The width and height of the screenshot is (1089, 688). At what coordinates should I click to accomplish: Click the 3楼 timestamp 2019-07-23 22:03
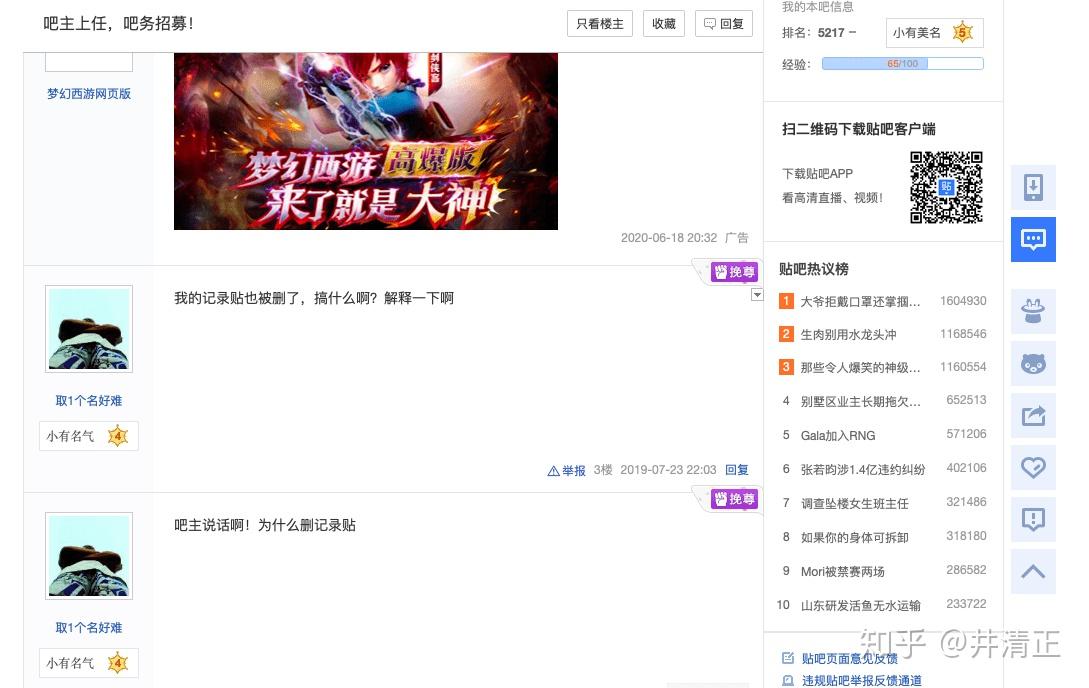tap(667, 470)
